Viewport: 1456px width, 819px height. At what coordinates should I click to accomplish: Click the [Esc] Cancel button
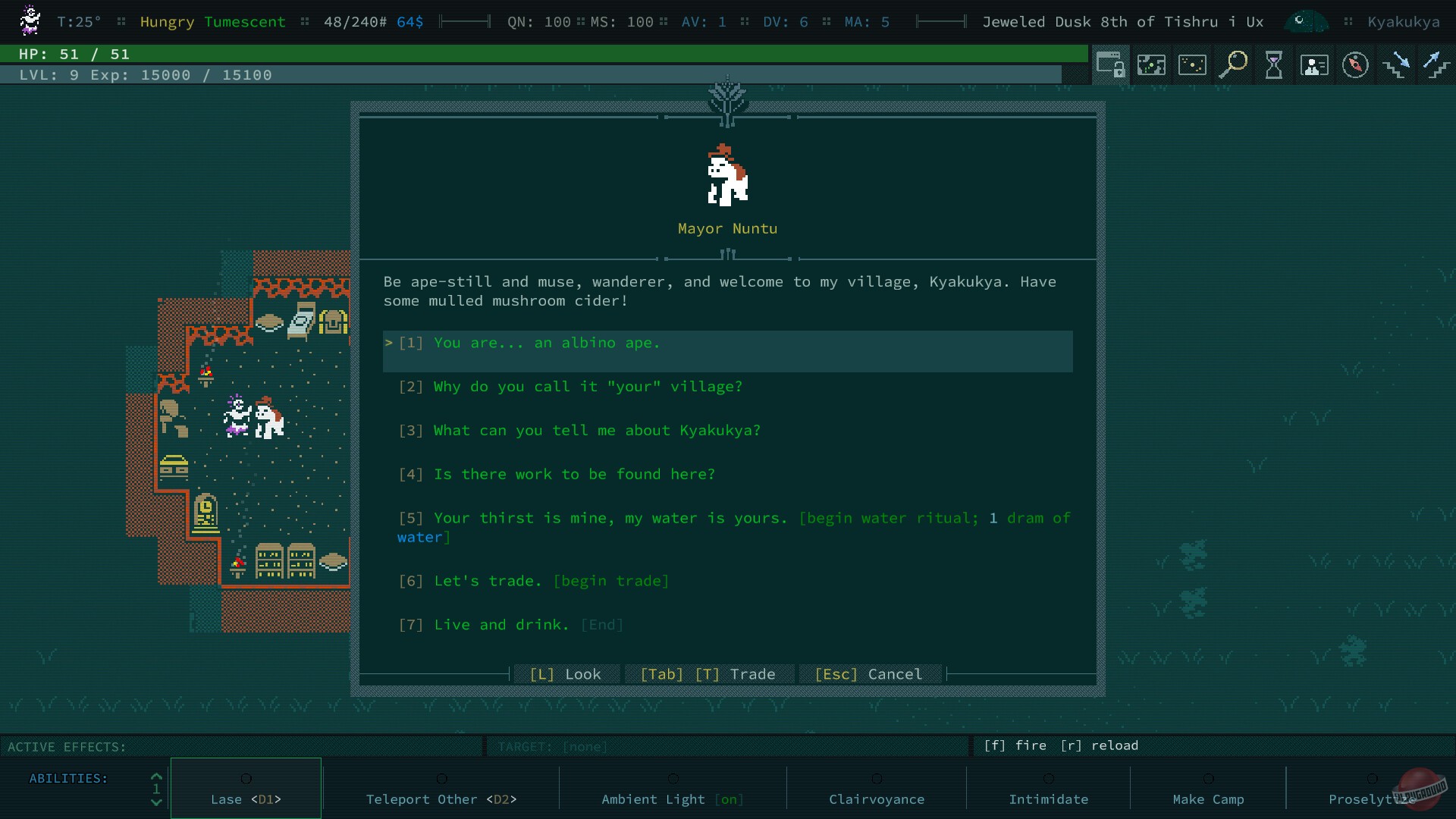tap(870, 673)
